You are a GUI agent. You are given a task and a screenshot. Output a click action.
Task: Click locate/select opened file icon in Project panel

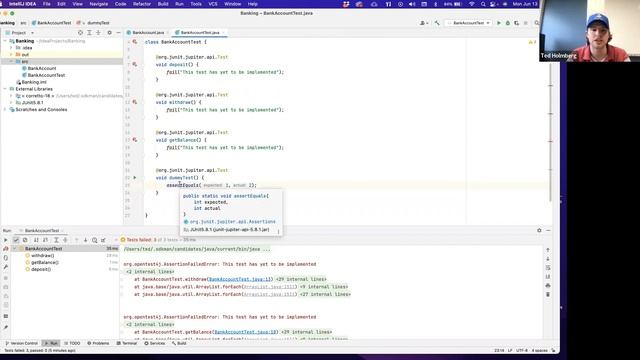pos(80,33)
